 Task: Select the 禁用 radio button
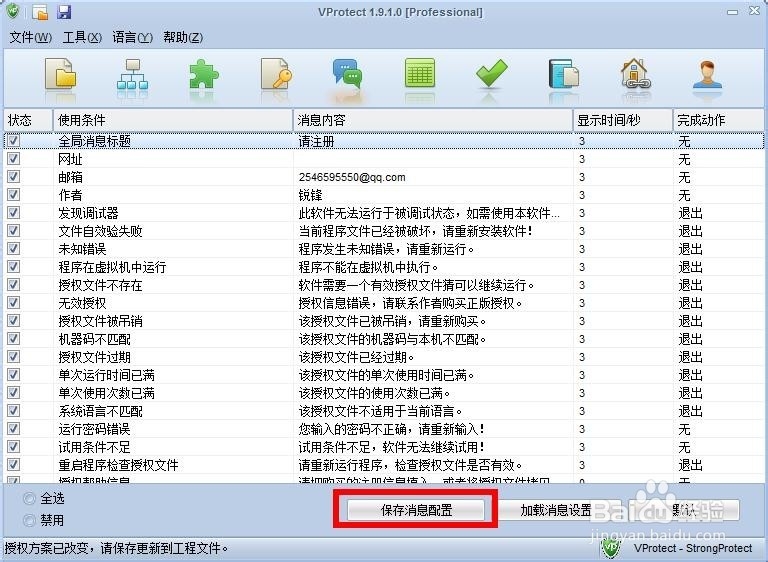coord(30,520)
